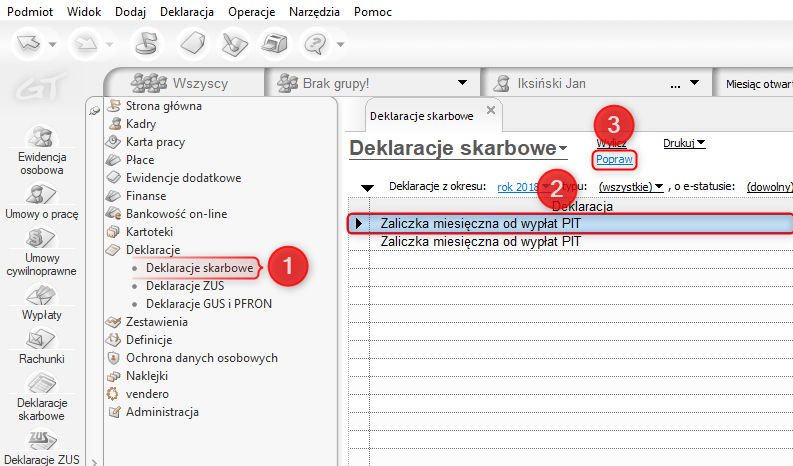Click the pen-and-checkmark toolbar icon
The width and height of the screenshot is (793, 466).
pos(234,44)
